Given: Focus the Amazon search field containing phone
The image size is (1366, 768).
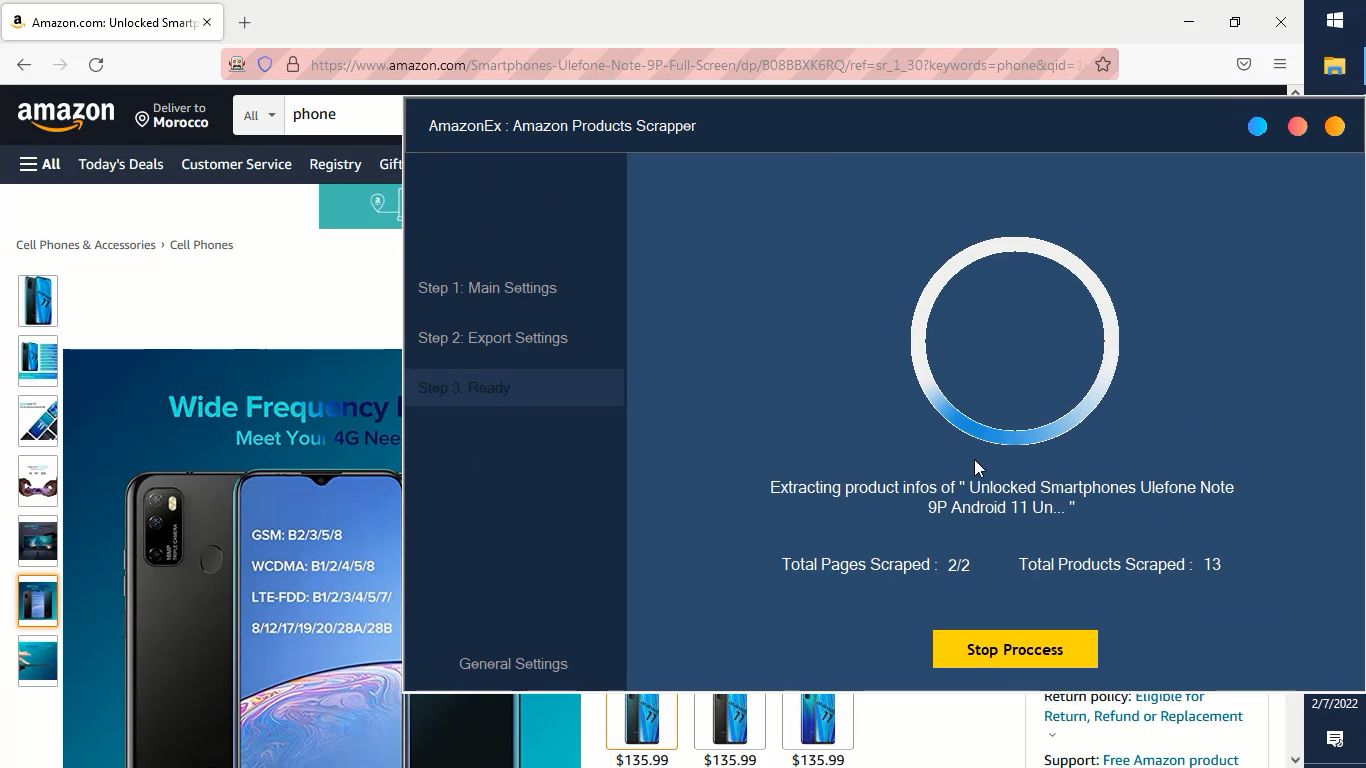Looking at the screenshot, I should pyautogui.click(x=344, y=115).
